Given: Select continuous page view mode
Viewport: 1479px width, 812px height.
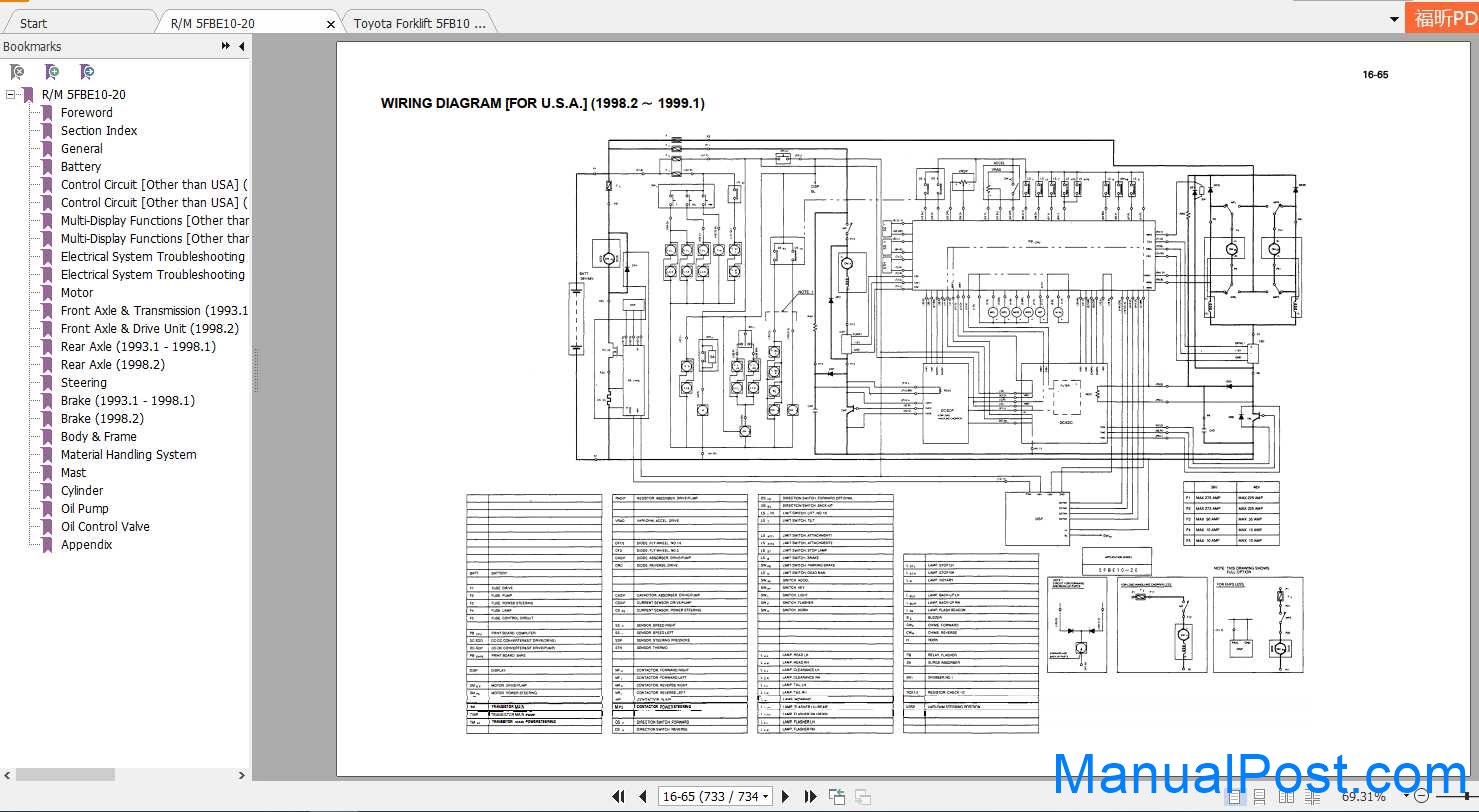Looking at the screenshot, I should (x=1260, y=797).
